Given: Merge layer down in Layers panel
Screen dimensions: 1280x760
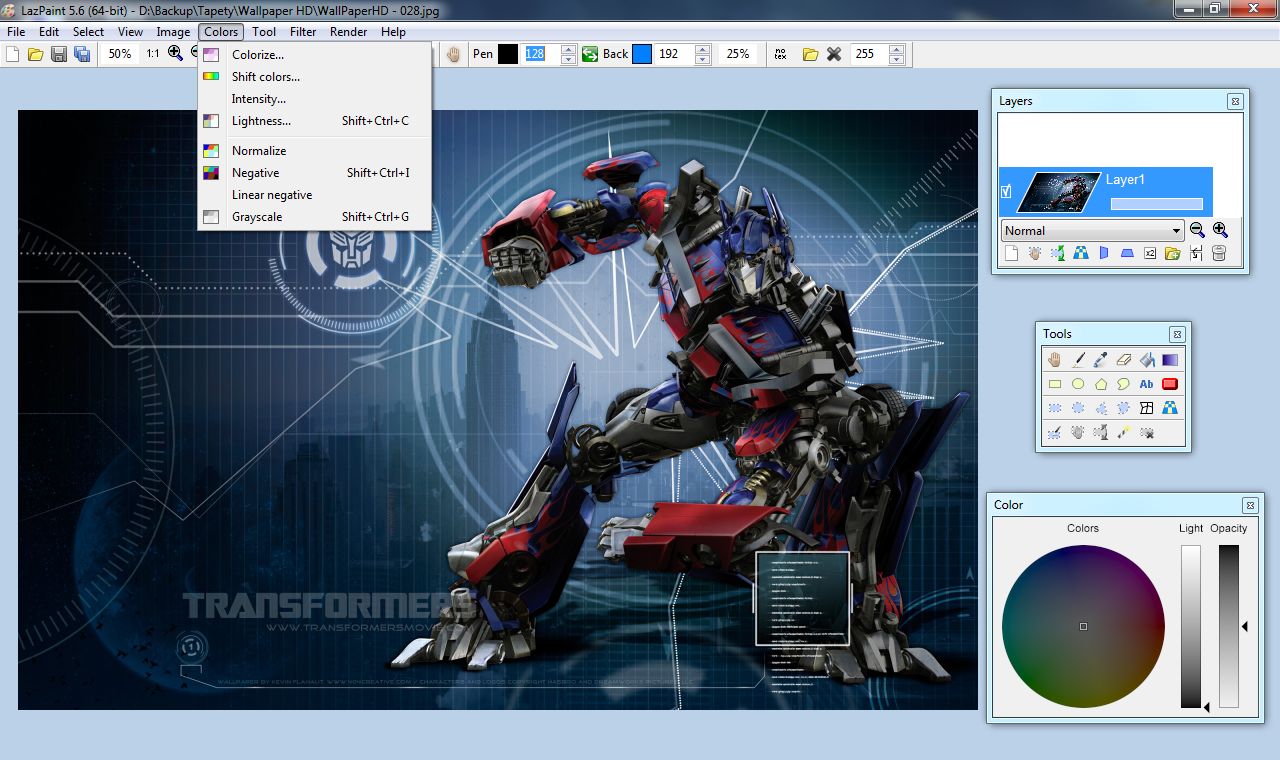Looking at the screenshot, I should point(1195,254).
